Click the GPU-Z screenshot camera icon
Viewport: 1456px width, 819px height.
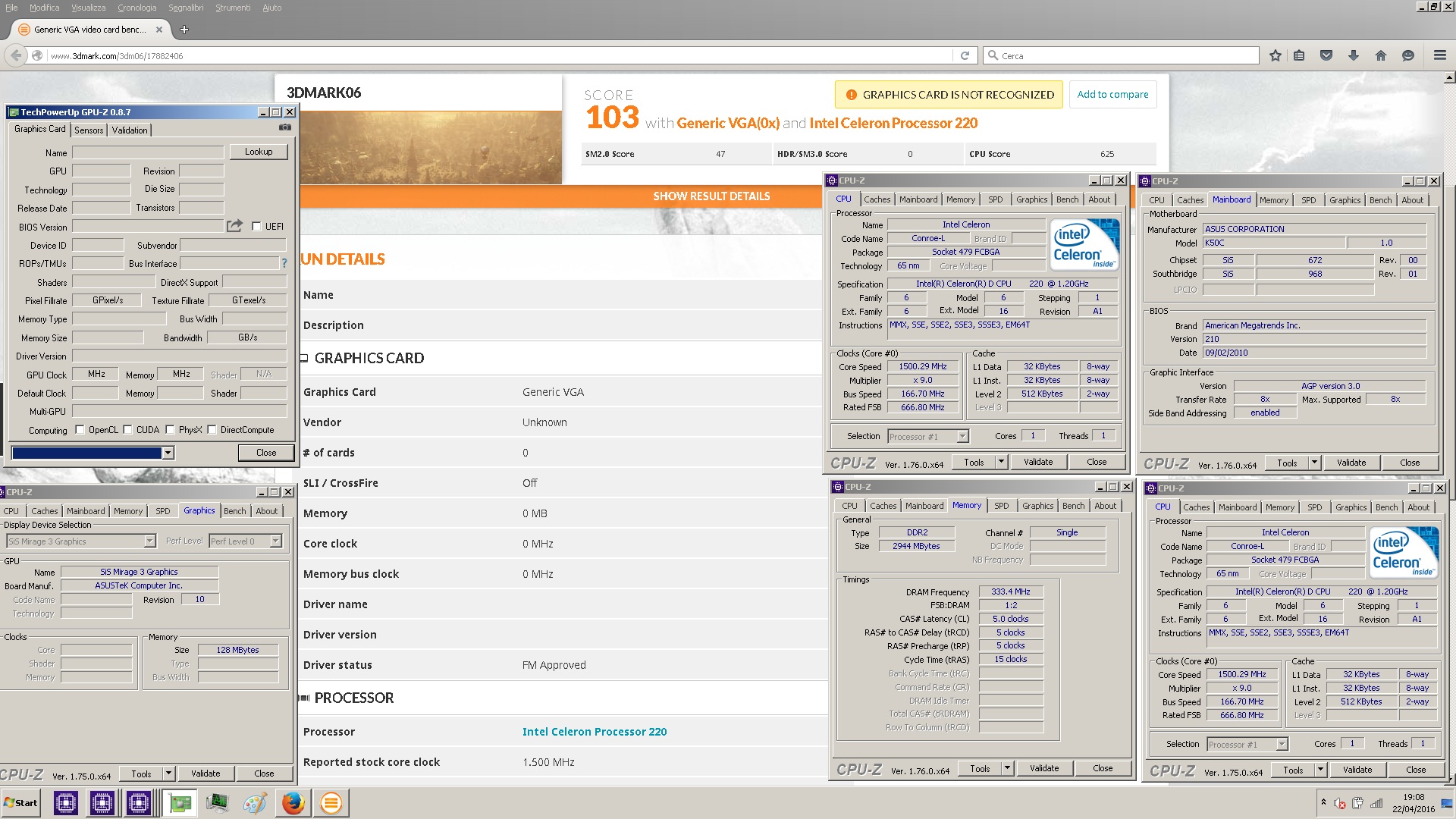pos(285,127)
